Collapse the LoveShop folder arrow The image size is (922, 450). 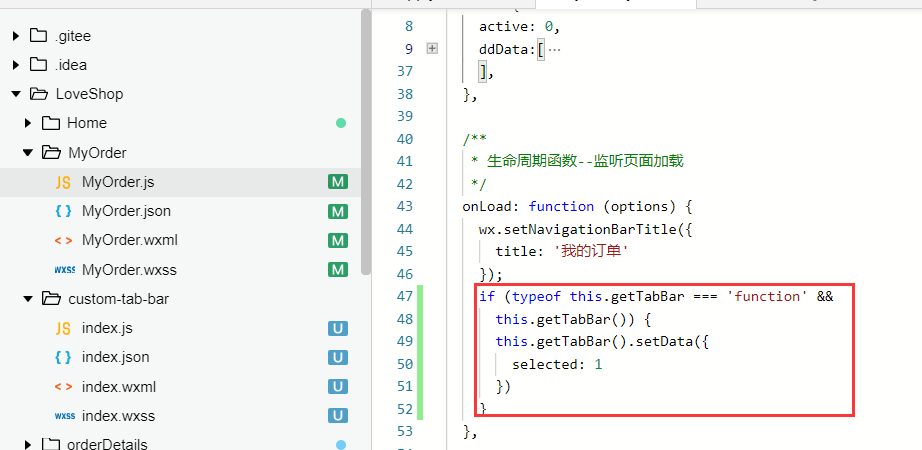click(x=16, y=94)
